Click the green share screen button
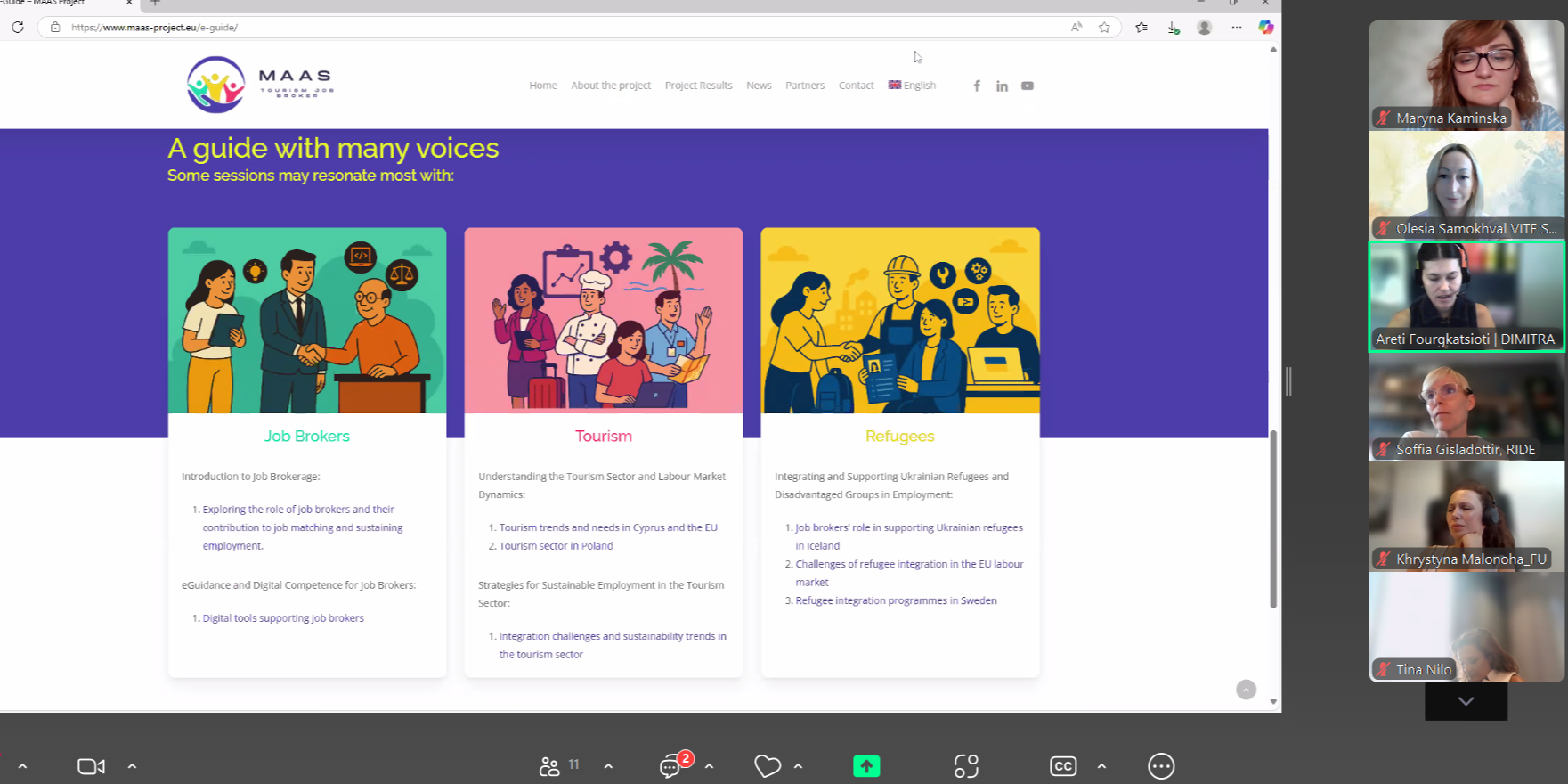 (865, 766)
